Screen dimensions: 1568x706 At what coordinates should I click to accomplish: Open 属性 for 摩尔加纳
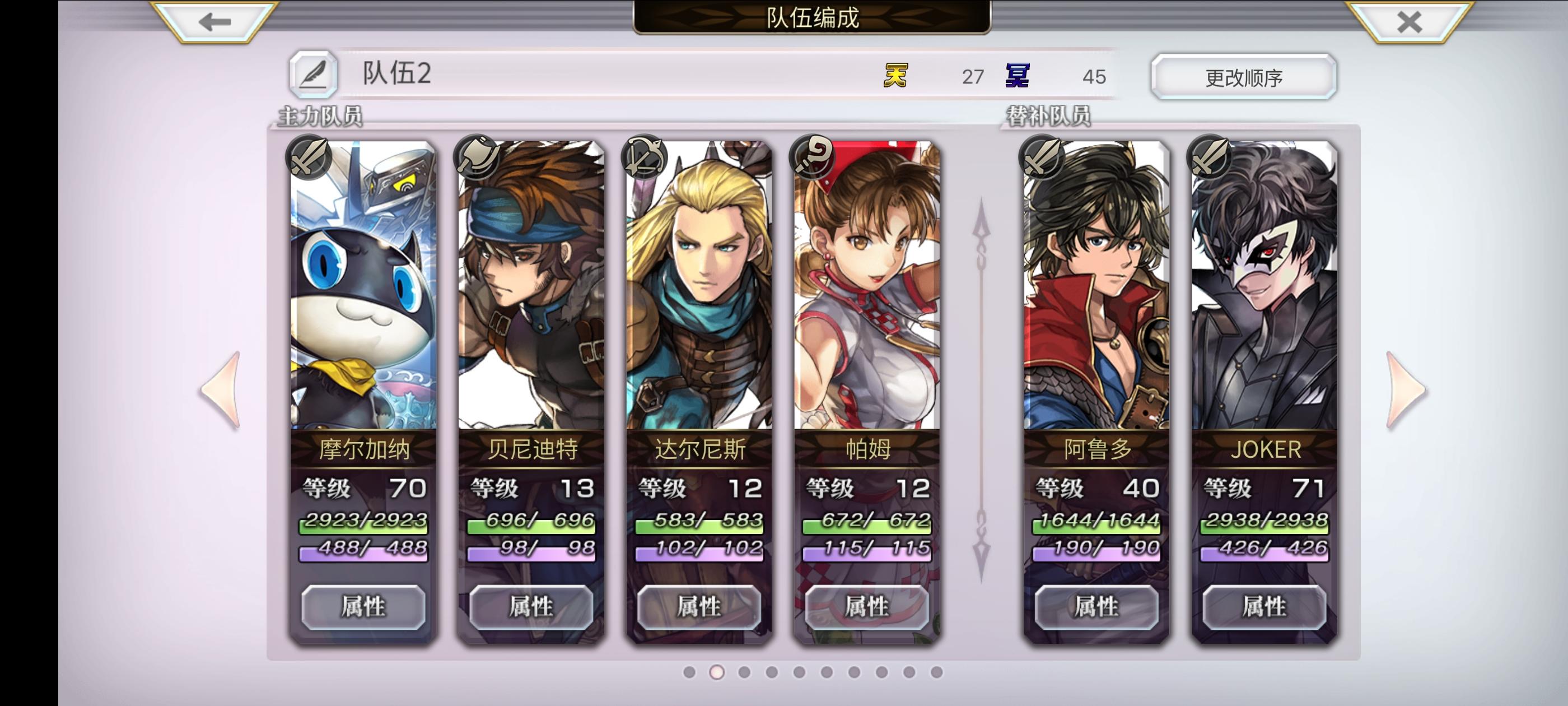[x=363, y=607]
